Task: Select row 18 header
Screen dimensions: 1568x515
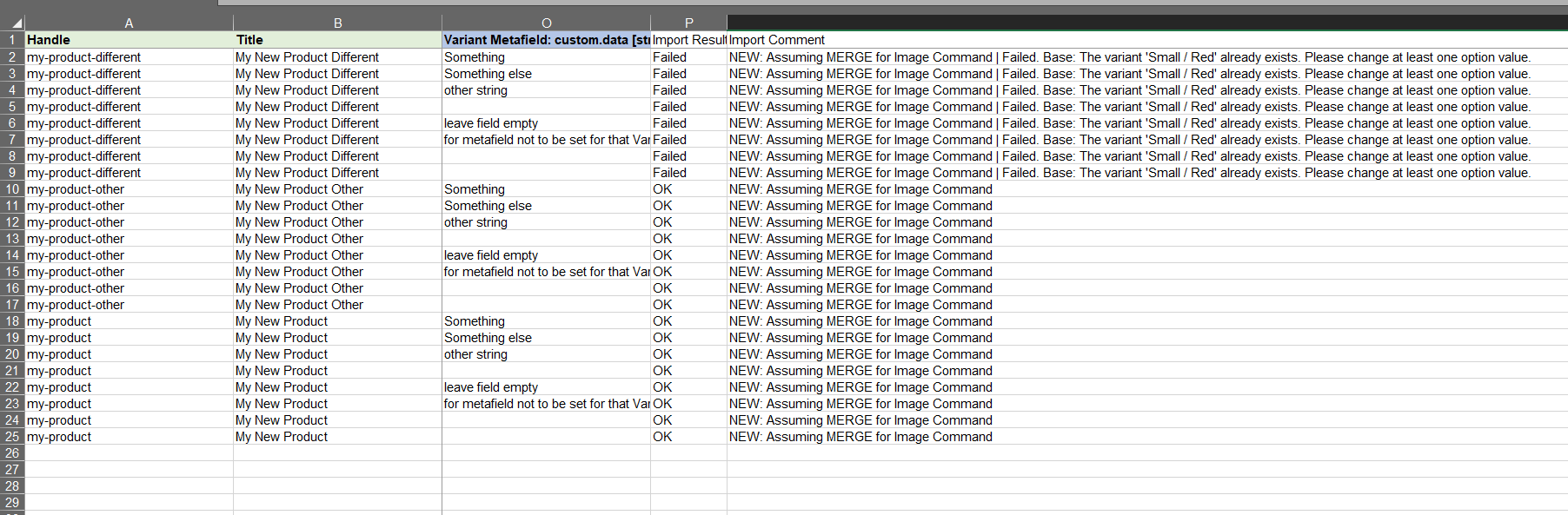Action: tap(12, 321)
